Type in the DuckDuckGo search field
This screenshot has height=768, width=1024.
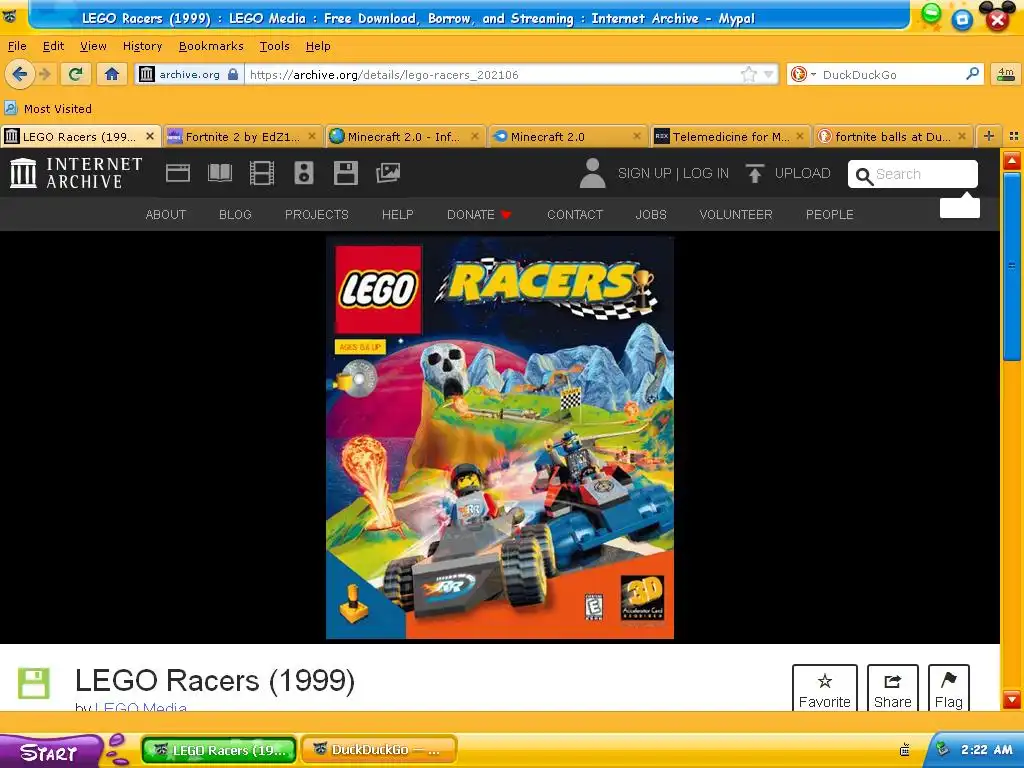point(891,74)
